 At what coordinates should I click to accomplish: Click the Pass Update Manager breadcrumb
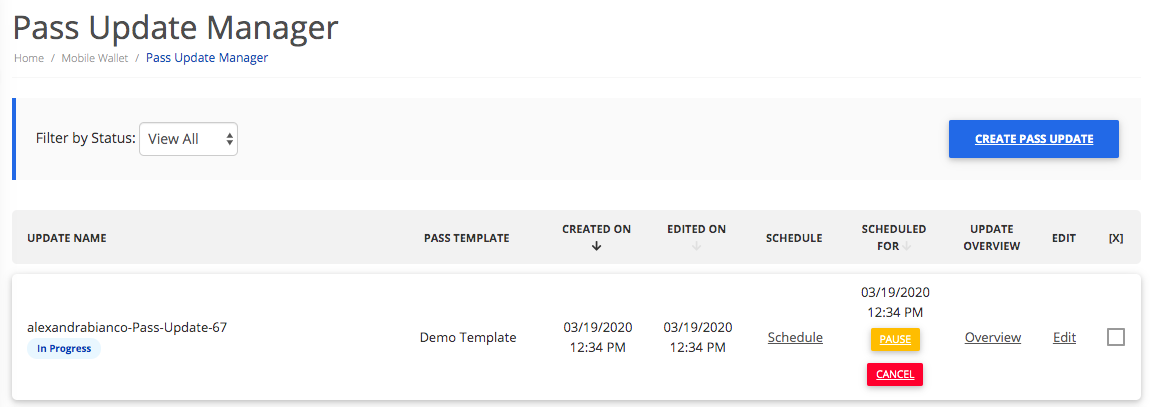207,57
